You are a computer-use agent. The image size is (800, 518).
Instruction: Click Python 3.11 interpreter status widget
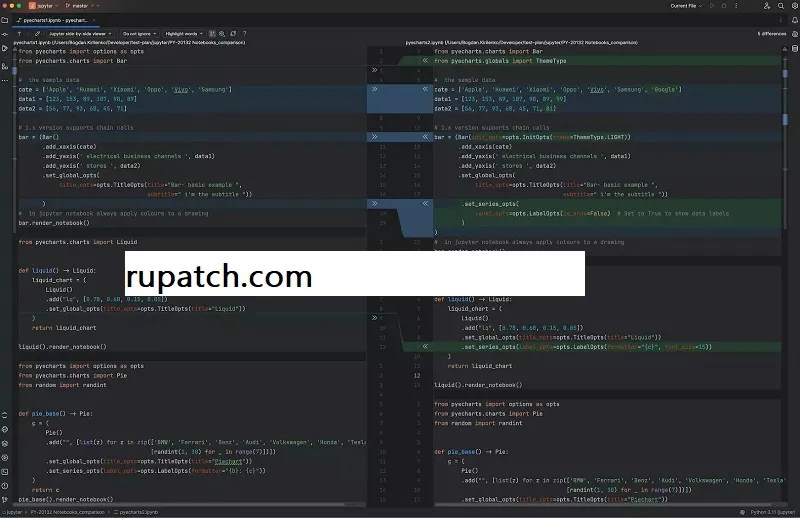point(772,512)
